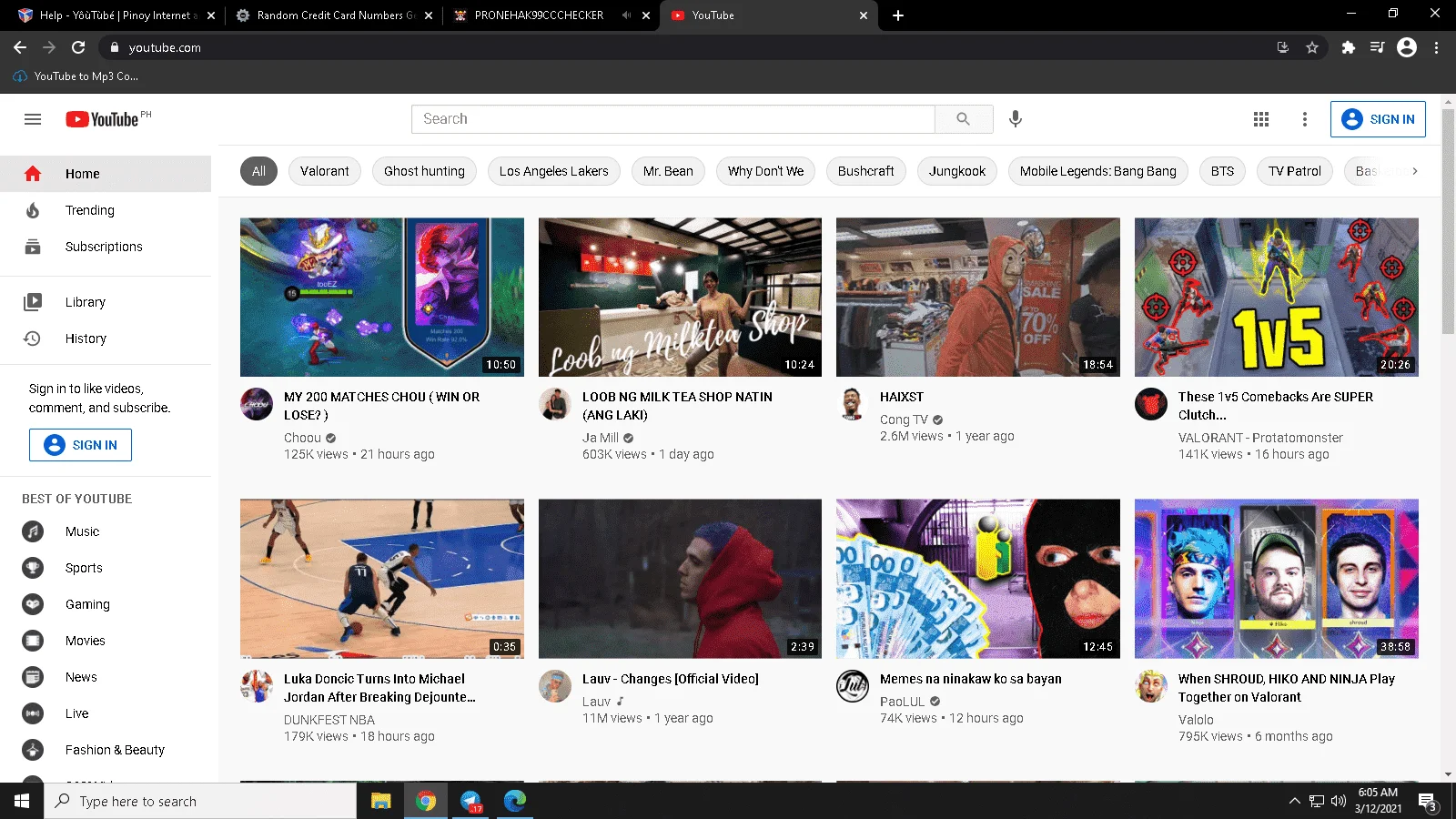The height and width of the screenshot is (819, 1456).
Task: Select the Los Angeles Lakers chip
Action: pos(554,171)
